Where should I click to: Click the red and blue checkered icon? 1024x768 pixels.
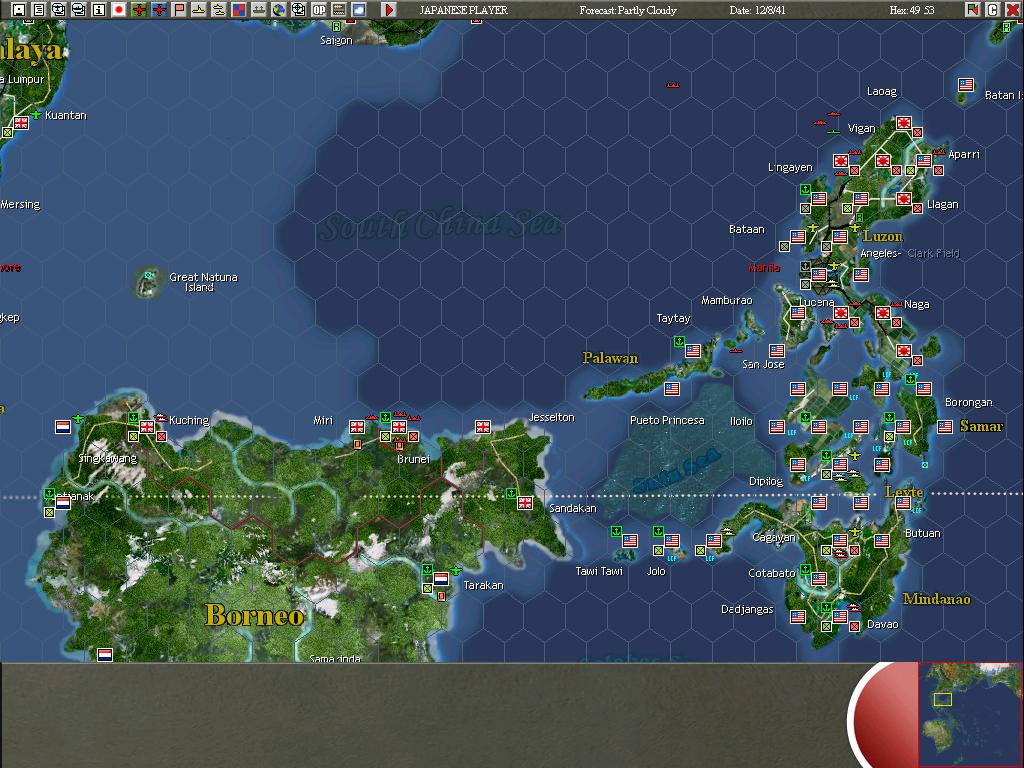[x=239, y=10]
